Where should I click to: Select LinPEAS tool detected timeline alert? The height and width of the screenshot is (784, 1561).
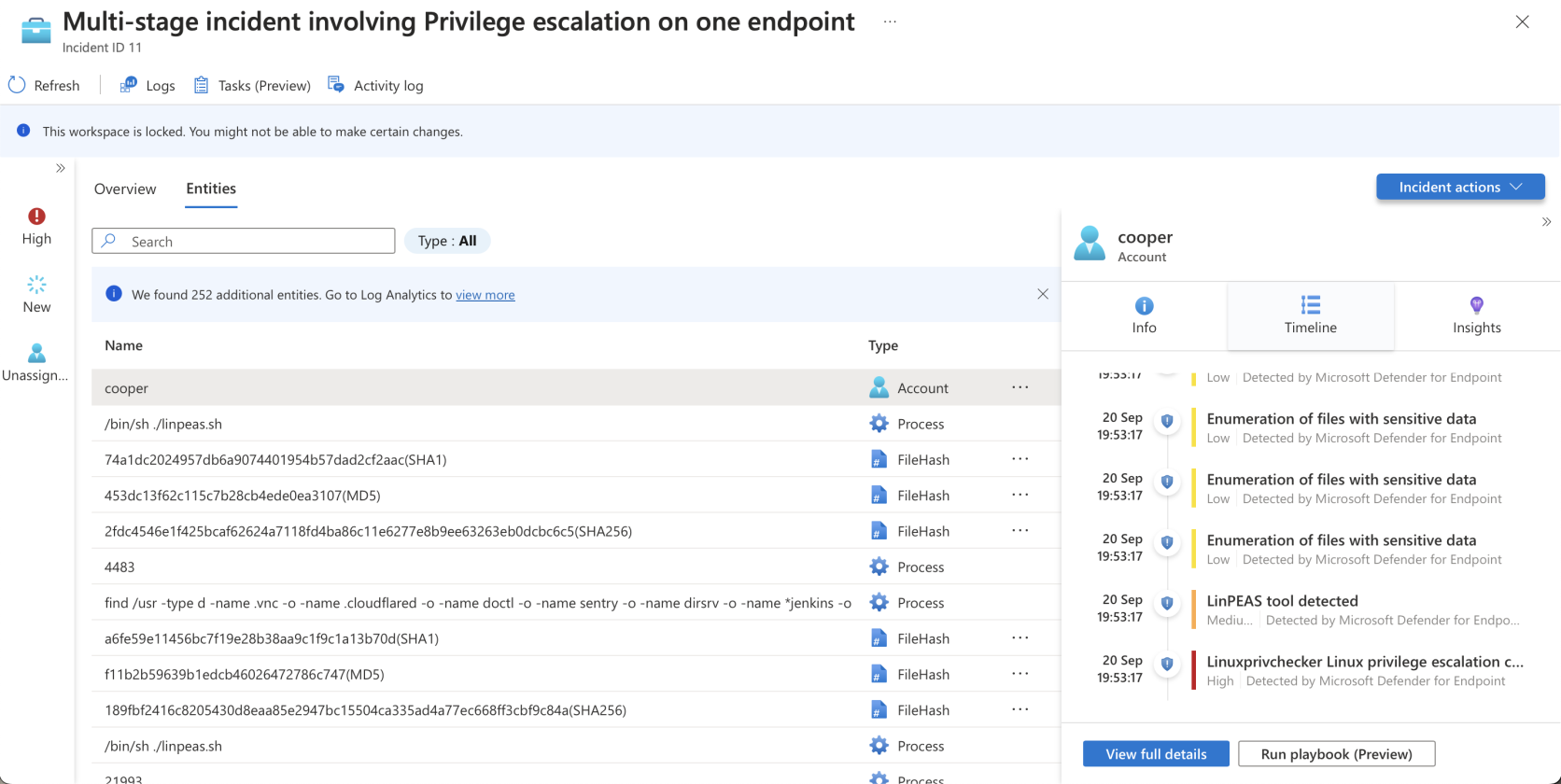[x=1282, y=601]
